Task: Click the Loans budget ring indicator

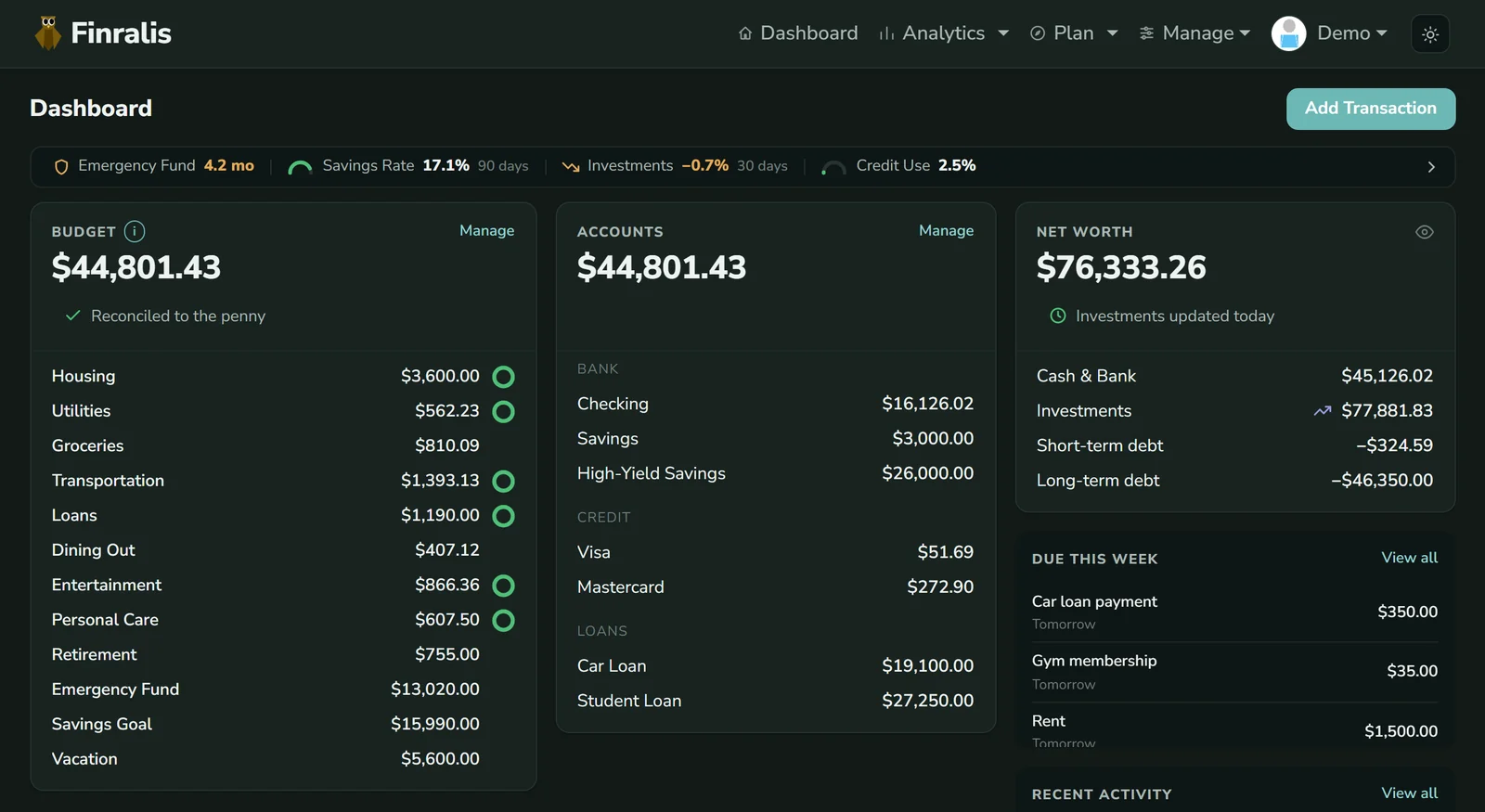Action: coord(503,516)
